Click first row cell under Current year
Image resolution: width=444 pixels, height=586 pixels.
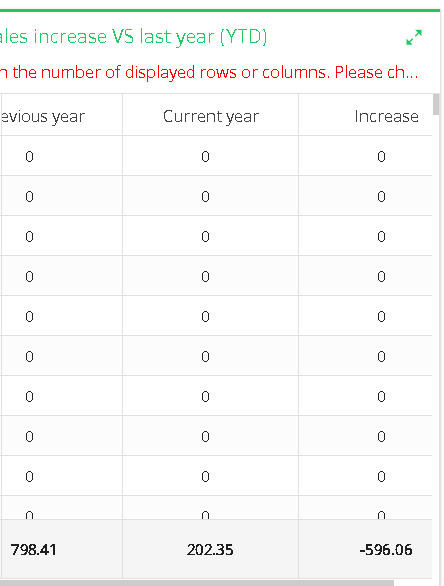(210, 156)
